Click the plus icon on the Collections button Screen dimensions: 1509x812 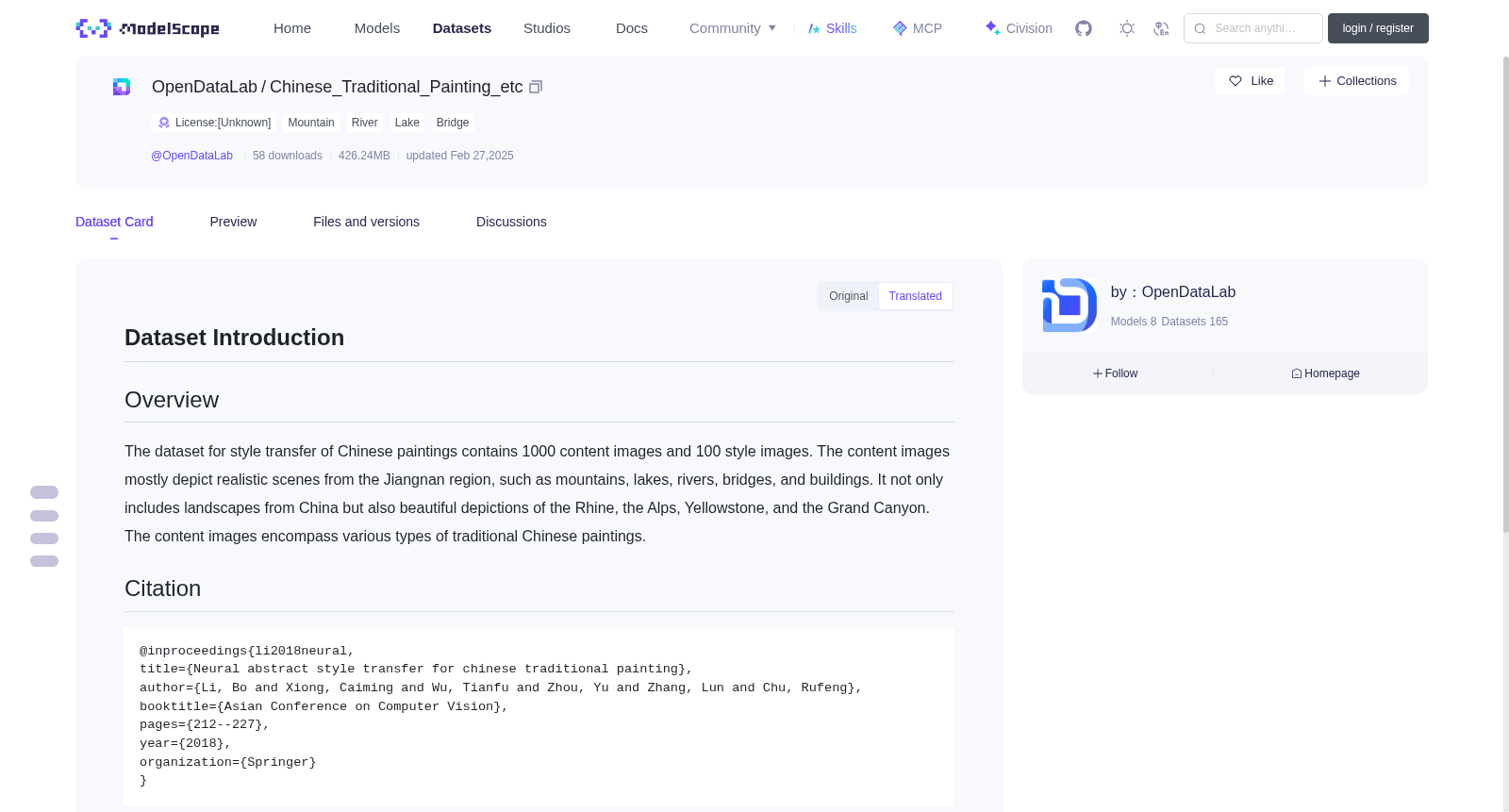[x=1325, y=81]
